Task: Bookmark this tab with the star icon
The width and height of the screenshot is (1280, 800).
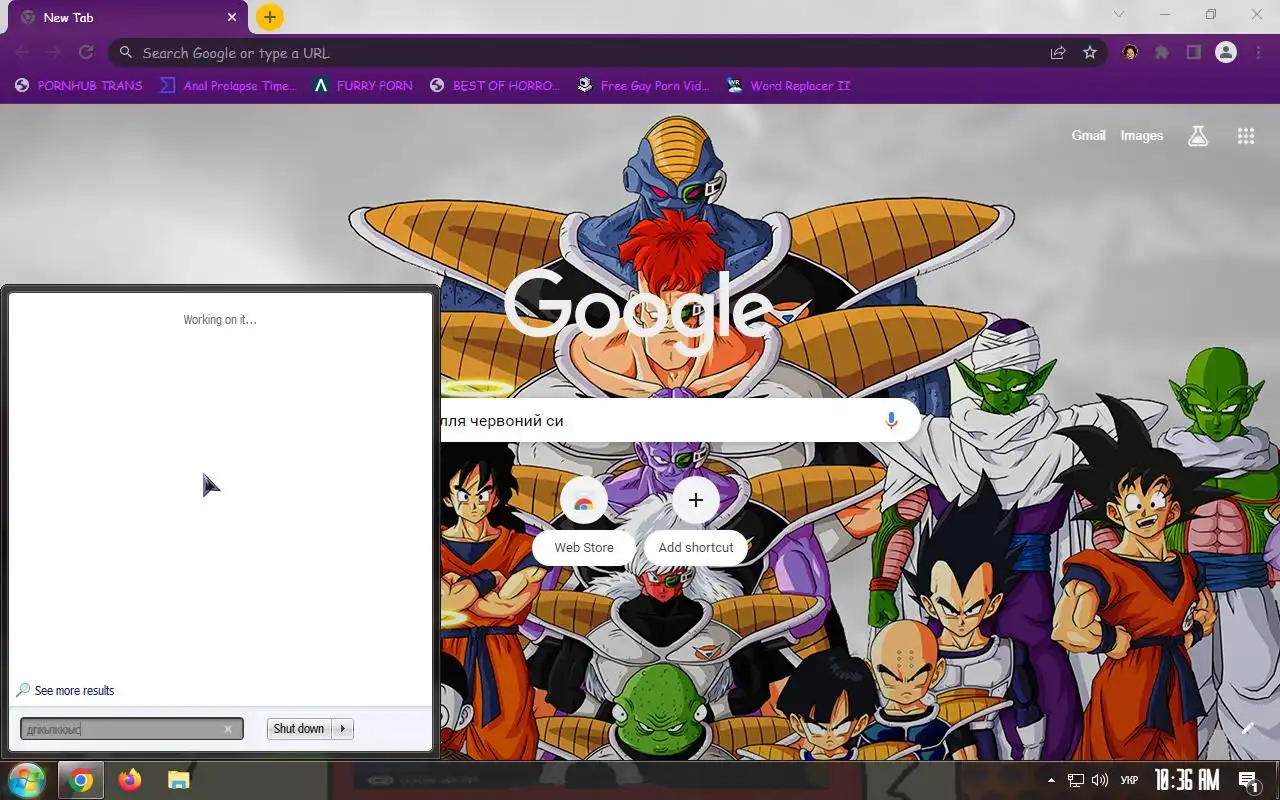Action: click(x=1090, y=53)
